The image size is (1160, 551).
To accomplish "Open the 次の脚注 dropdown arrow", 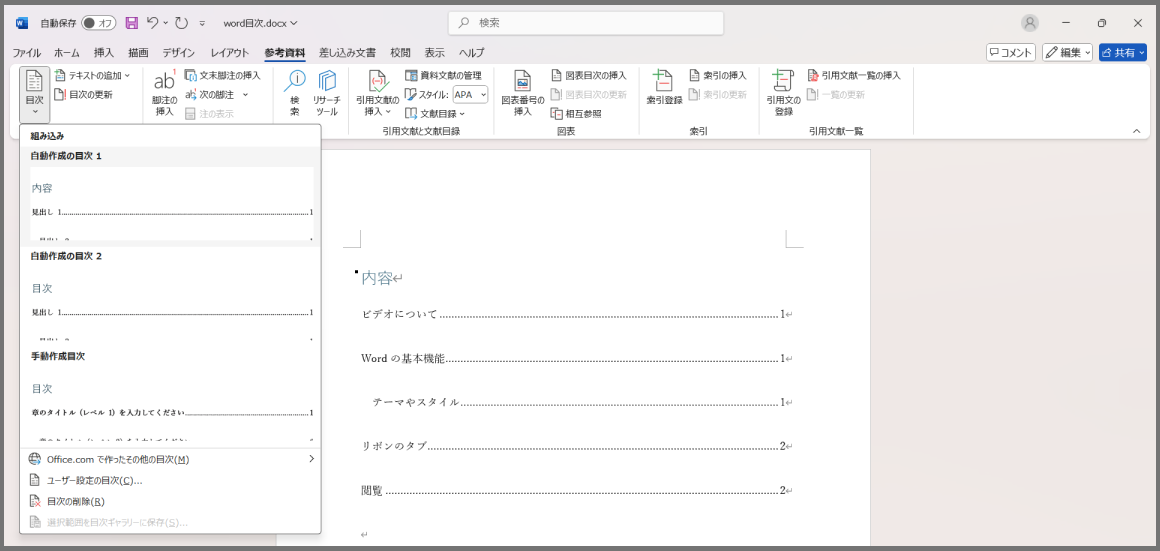I will [x=246, y=95].
